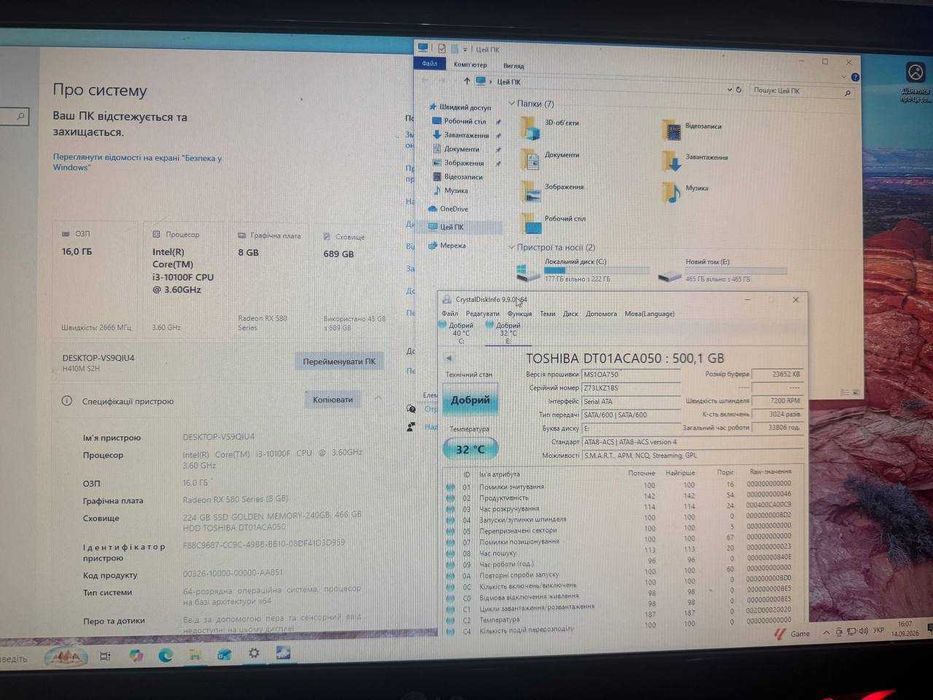
Task: Open the Файл tab in Explorer
Action: pyautogui.click(x=429, y=63)
